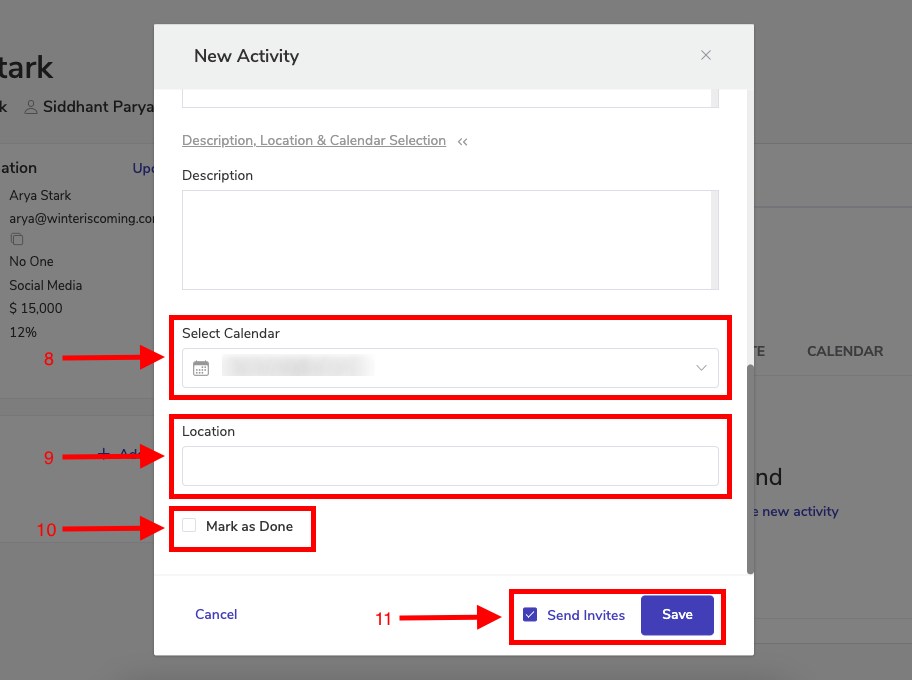Click the double-chevron collapse icon
The width and height of the screenshot is (912, 680).
click(x=463, y=142)
